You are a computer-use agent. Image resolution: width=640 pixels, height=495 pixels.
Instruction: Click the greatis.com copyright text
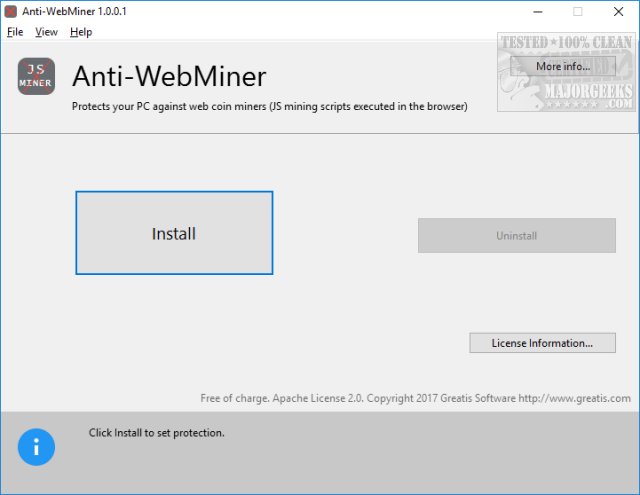coord(416,398)
